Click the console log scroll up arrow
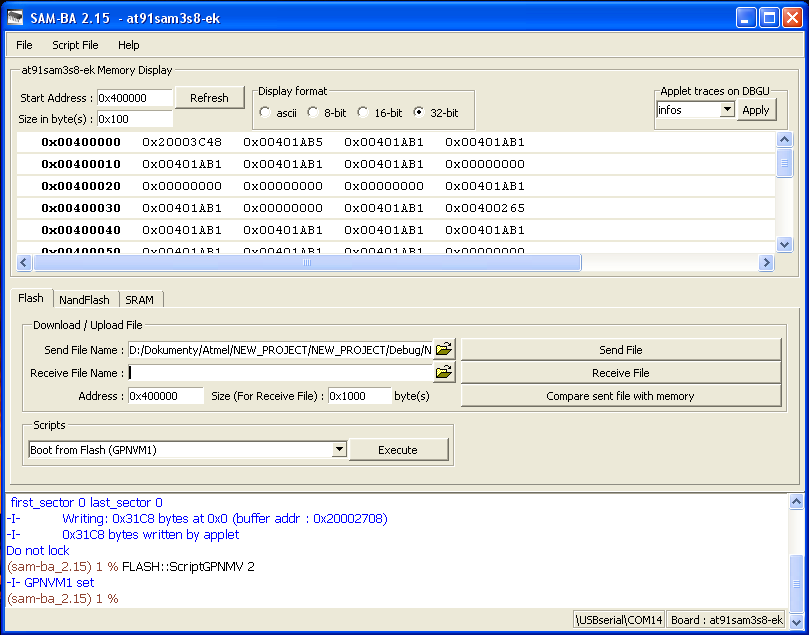 coord(796,501)
